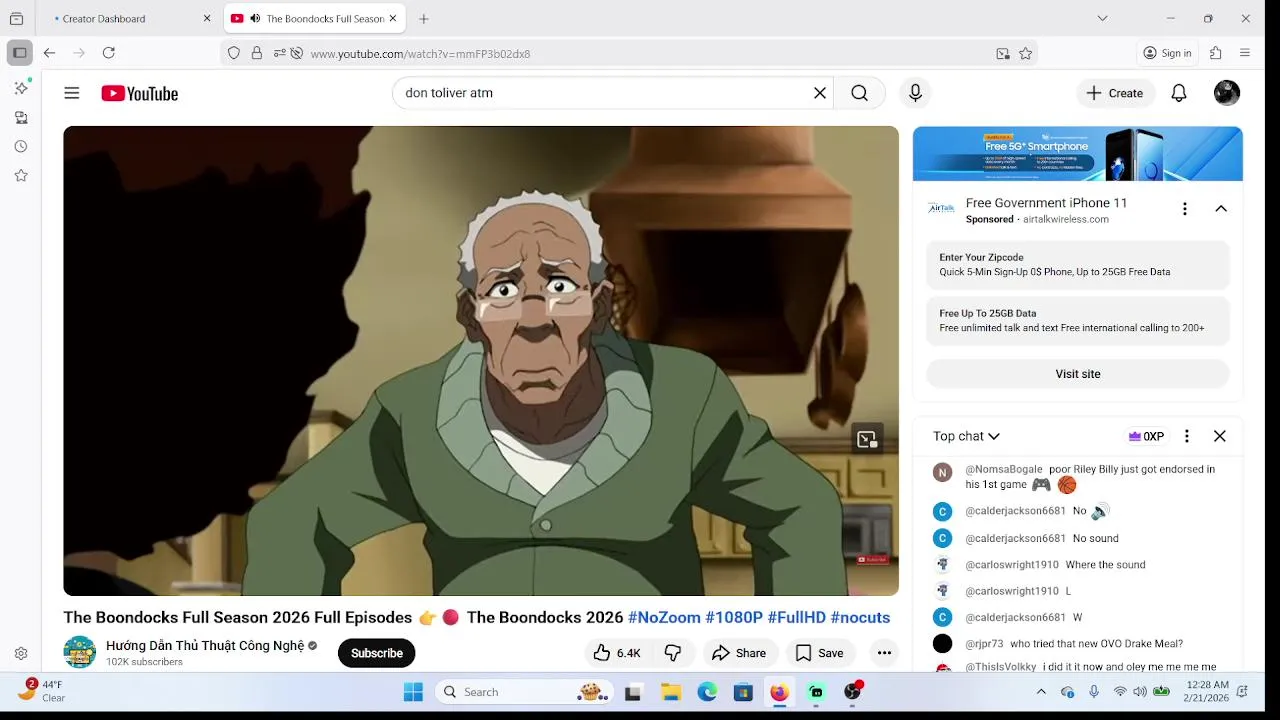Image resolution: width=1280 pixels, height=720 pixels.
Task: Click the airtalkwireless smartphone ad banner
Action: tap(1077, 153)
